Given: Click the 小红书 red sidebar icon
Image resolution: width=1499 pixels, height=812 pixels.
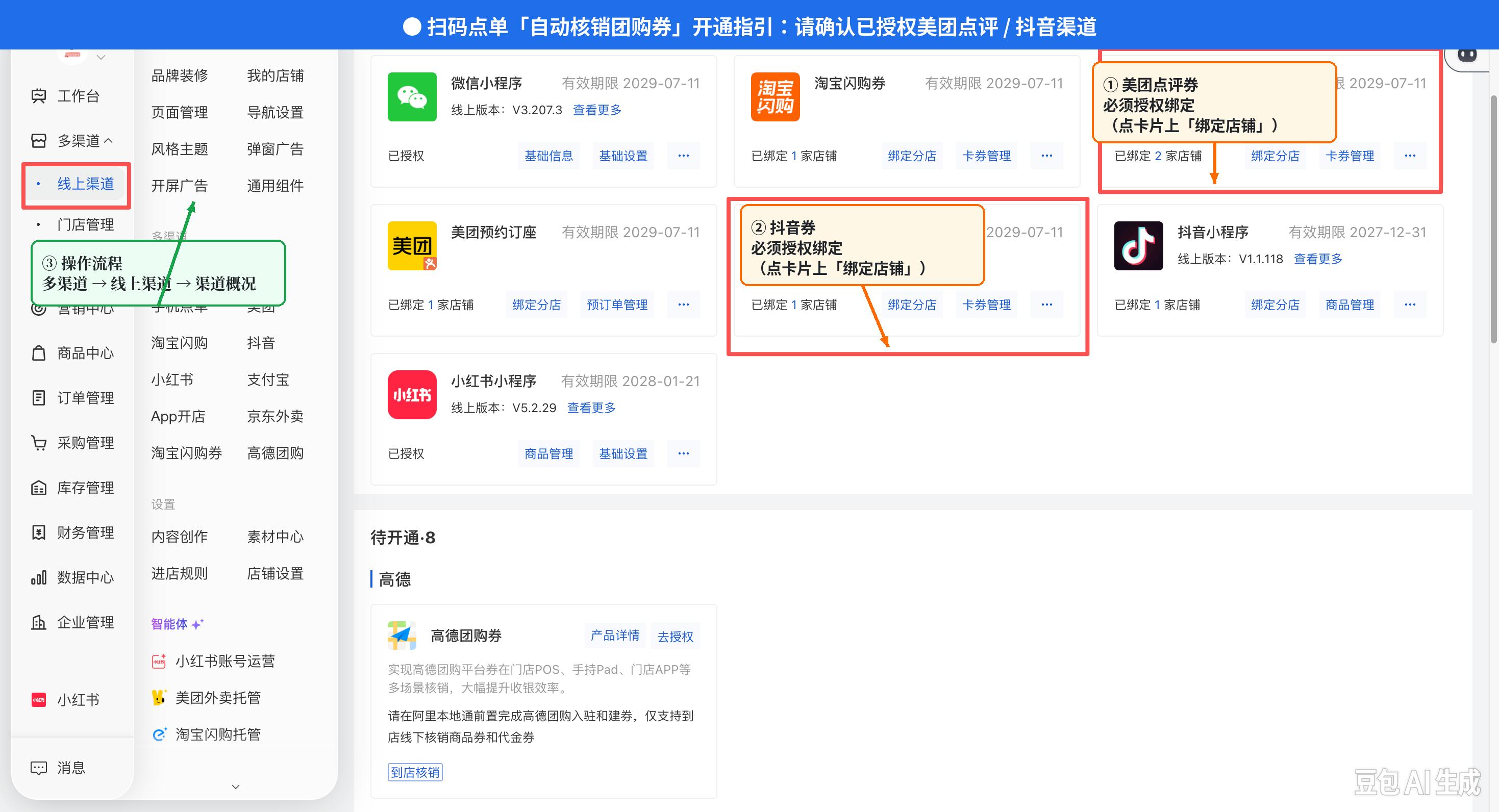Looking at the screenshot, I should click(x=38, y=700).
